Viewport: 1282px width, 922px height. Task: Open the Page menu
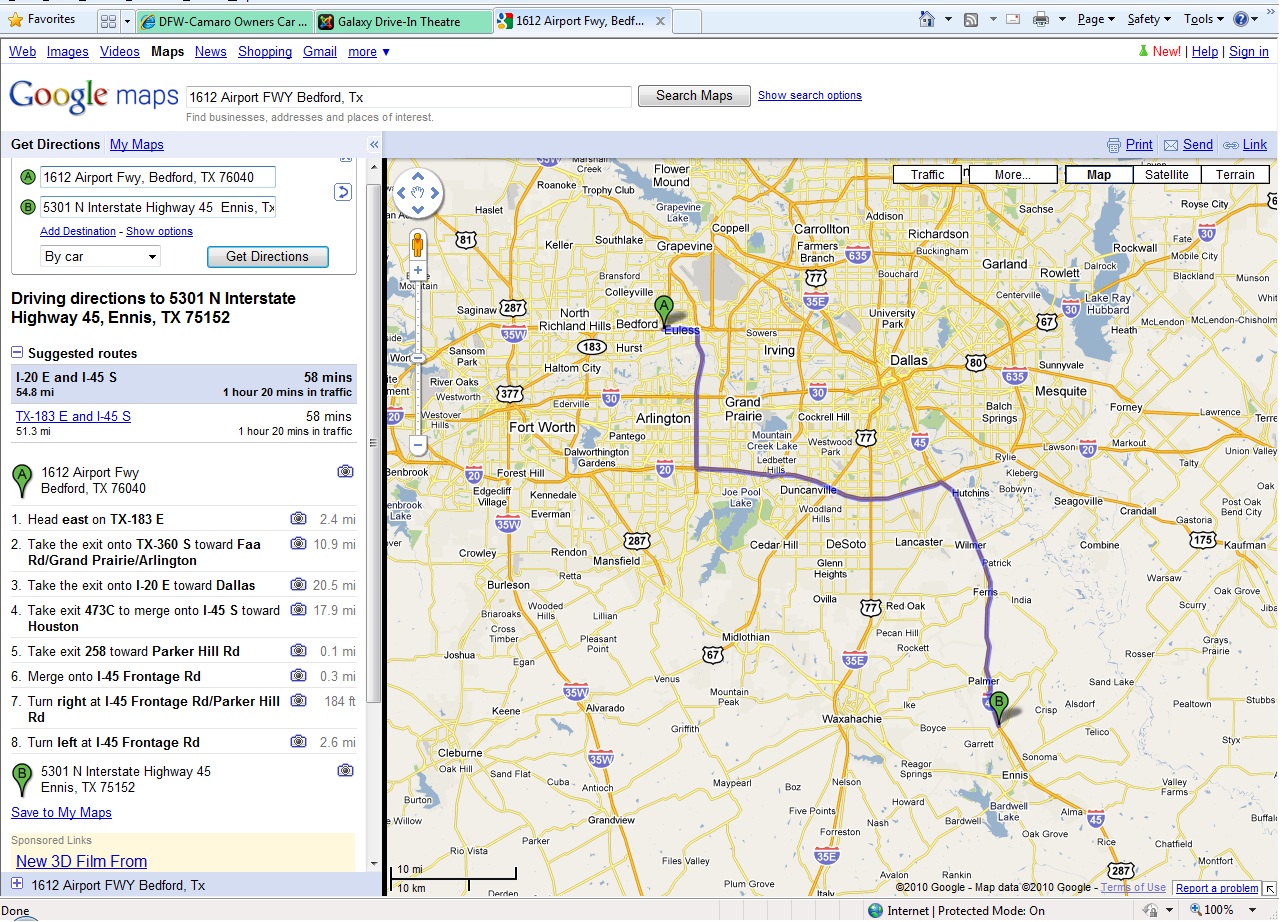coord(1097,19)
